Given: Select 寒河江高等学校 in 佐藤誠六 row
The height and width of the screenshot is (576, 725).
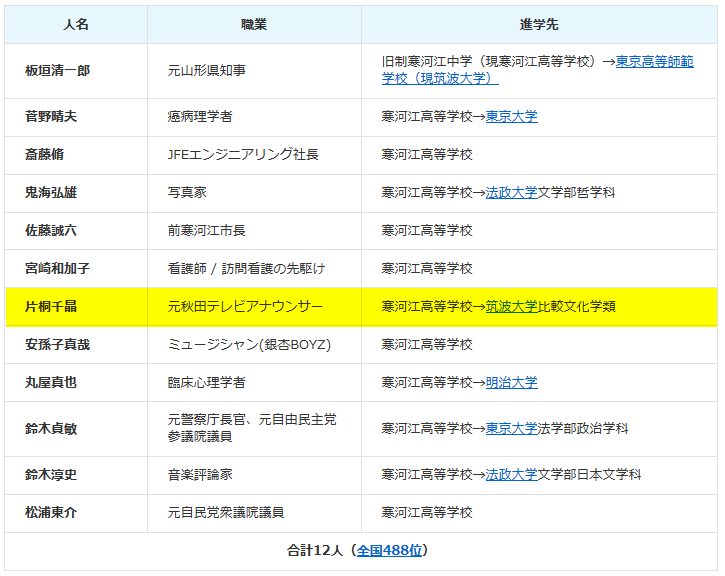Looking at the screenshot, I should pyautogui.click(x=427, y=230).
